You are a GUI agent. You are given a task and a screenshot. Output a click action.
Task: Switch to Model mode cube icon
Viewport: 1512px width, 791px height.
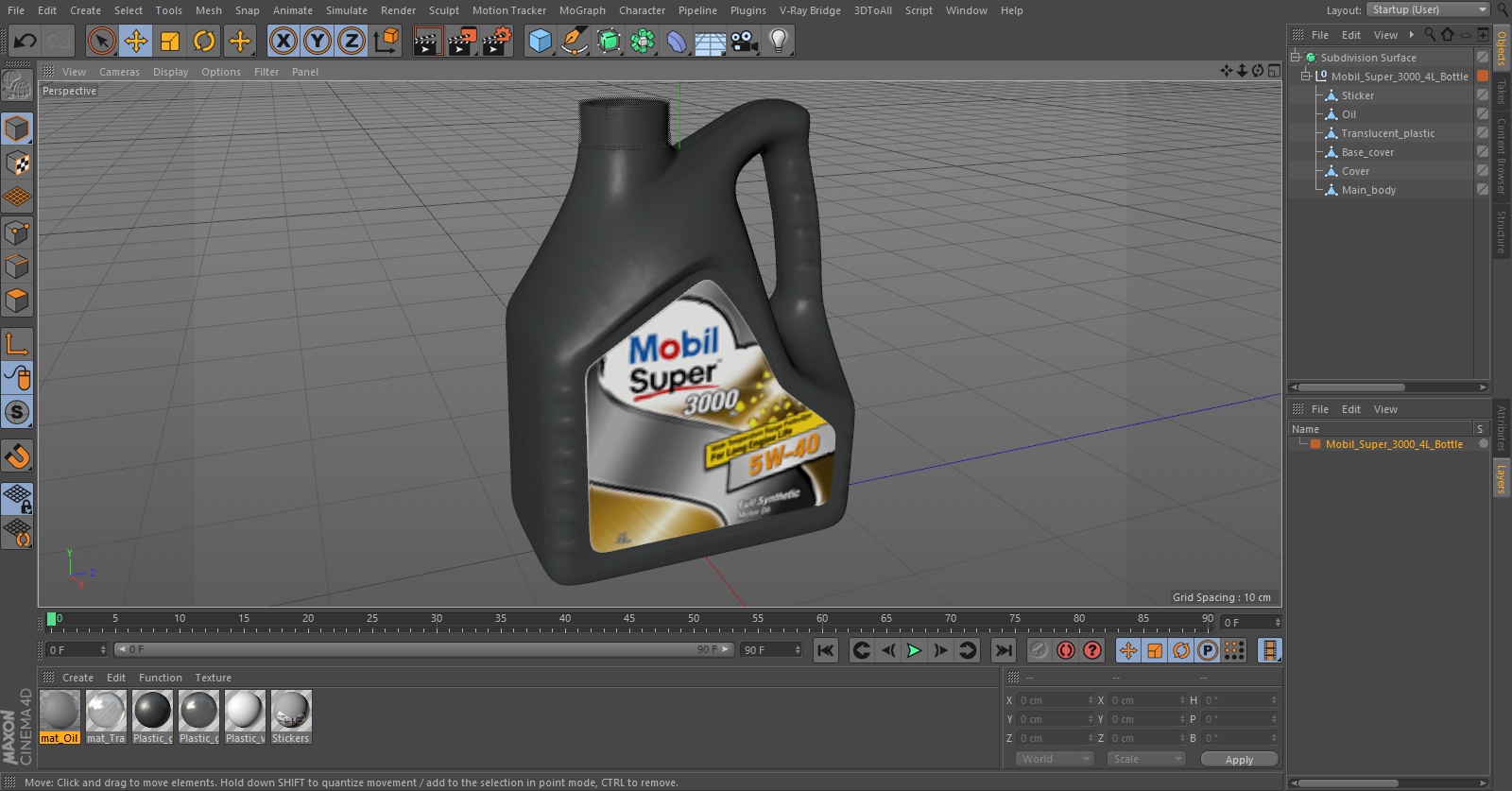pyautogui.click(x=17, y=129)
